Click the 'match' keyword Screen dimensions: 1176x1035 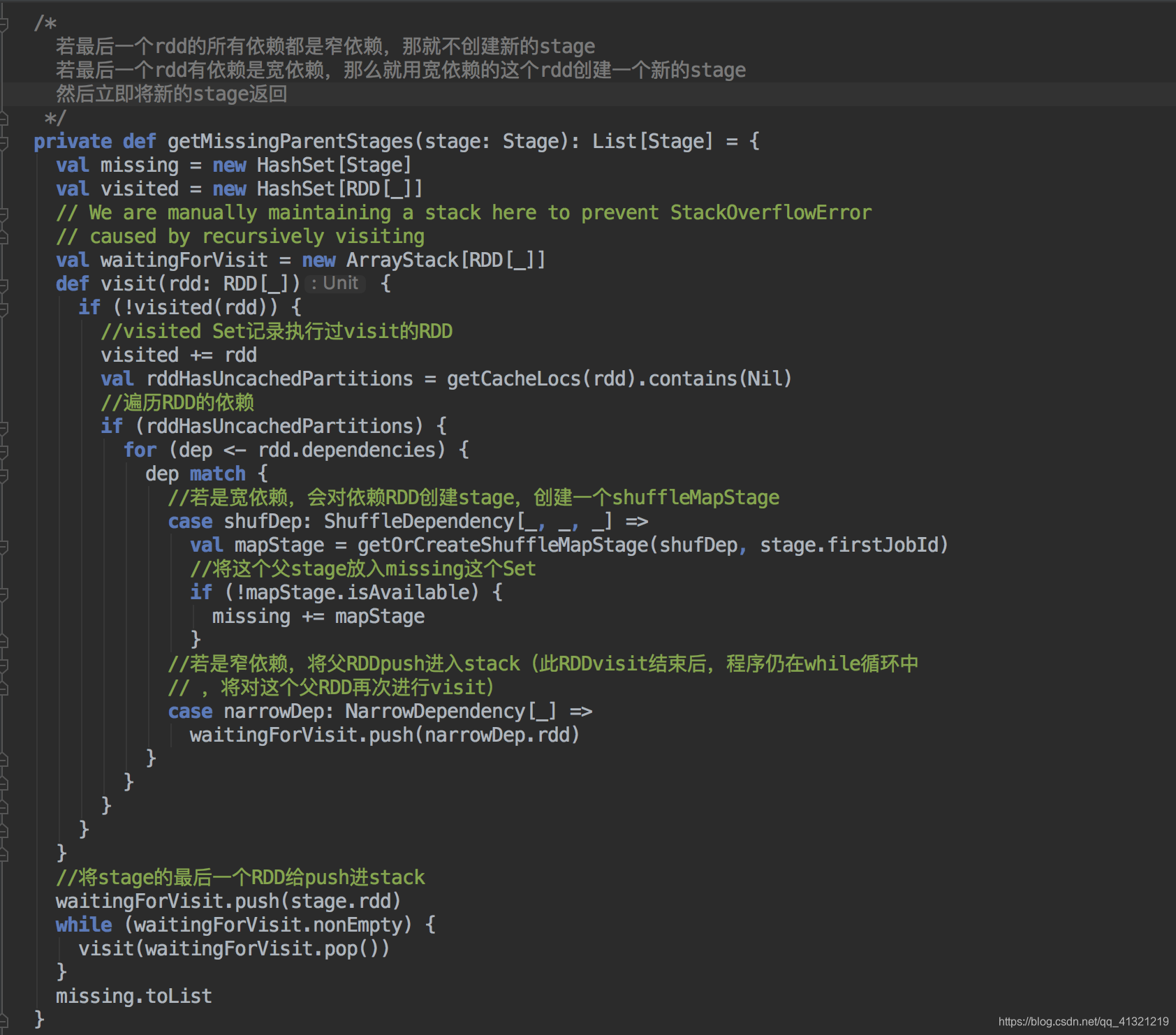click(218, 474)
